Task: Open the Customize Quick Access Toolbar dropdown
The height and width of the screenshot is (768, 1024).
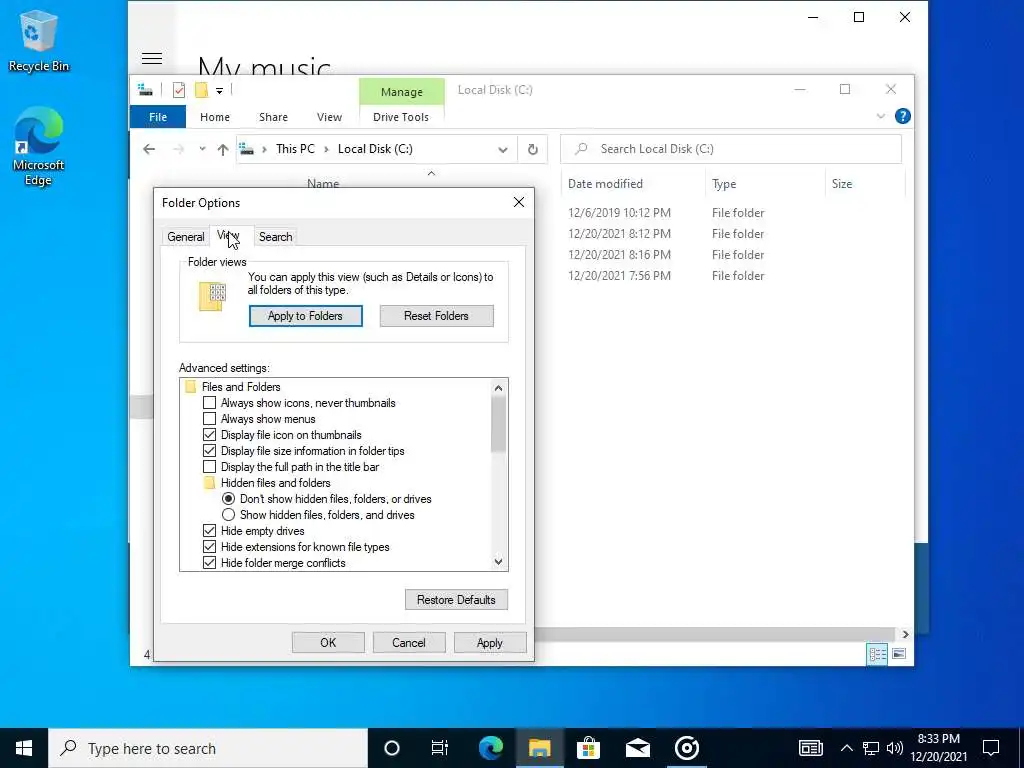Action: (219, 91)
